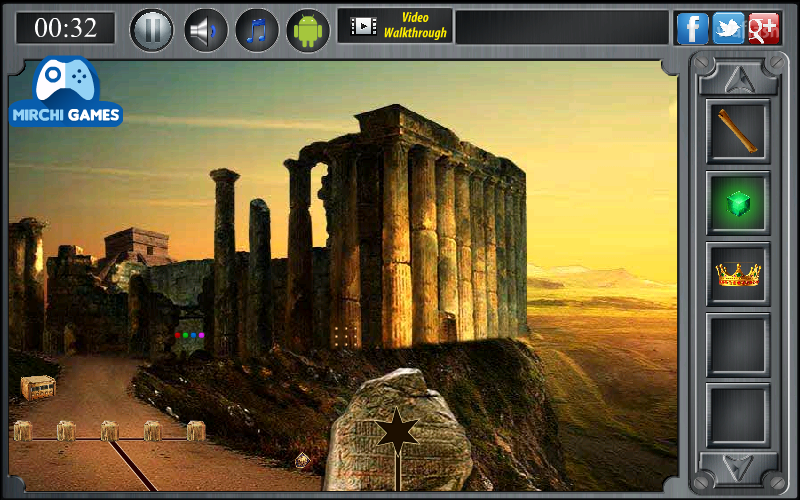
Task: Click the green dot in the colour clue
Action: pos(186,335)
